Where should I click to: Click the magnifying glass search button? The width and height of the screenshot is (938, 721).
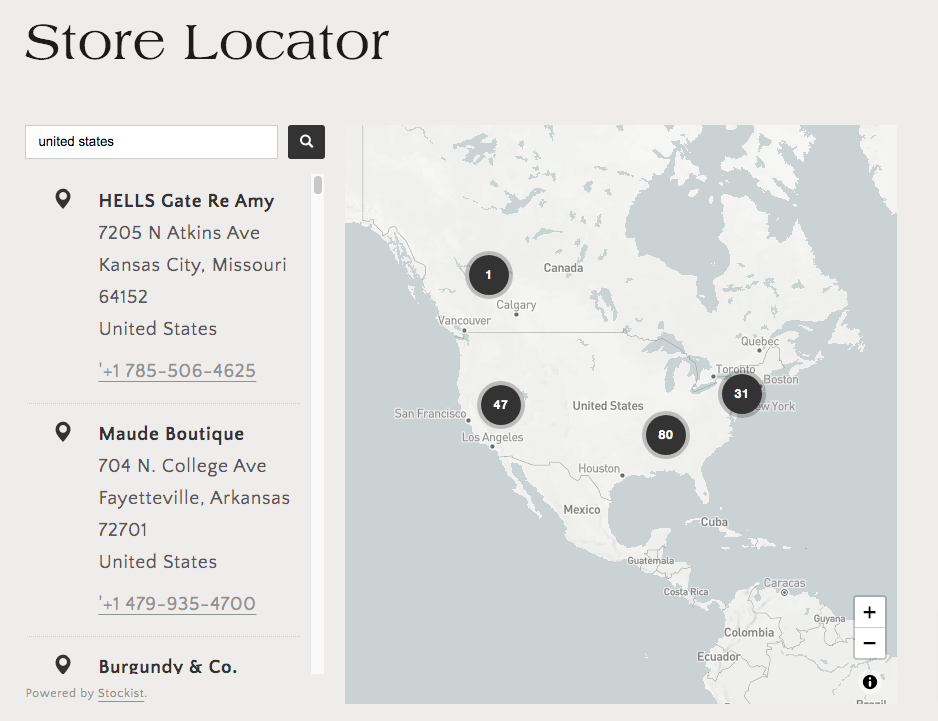click(x=306, y=142)
